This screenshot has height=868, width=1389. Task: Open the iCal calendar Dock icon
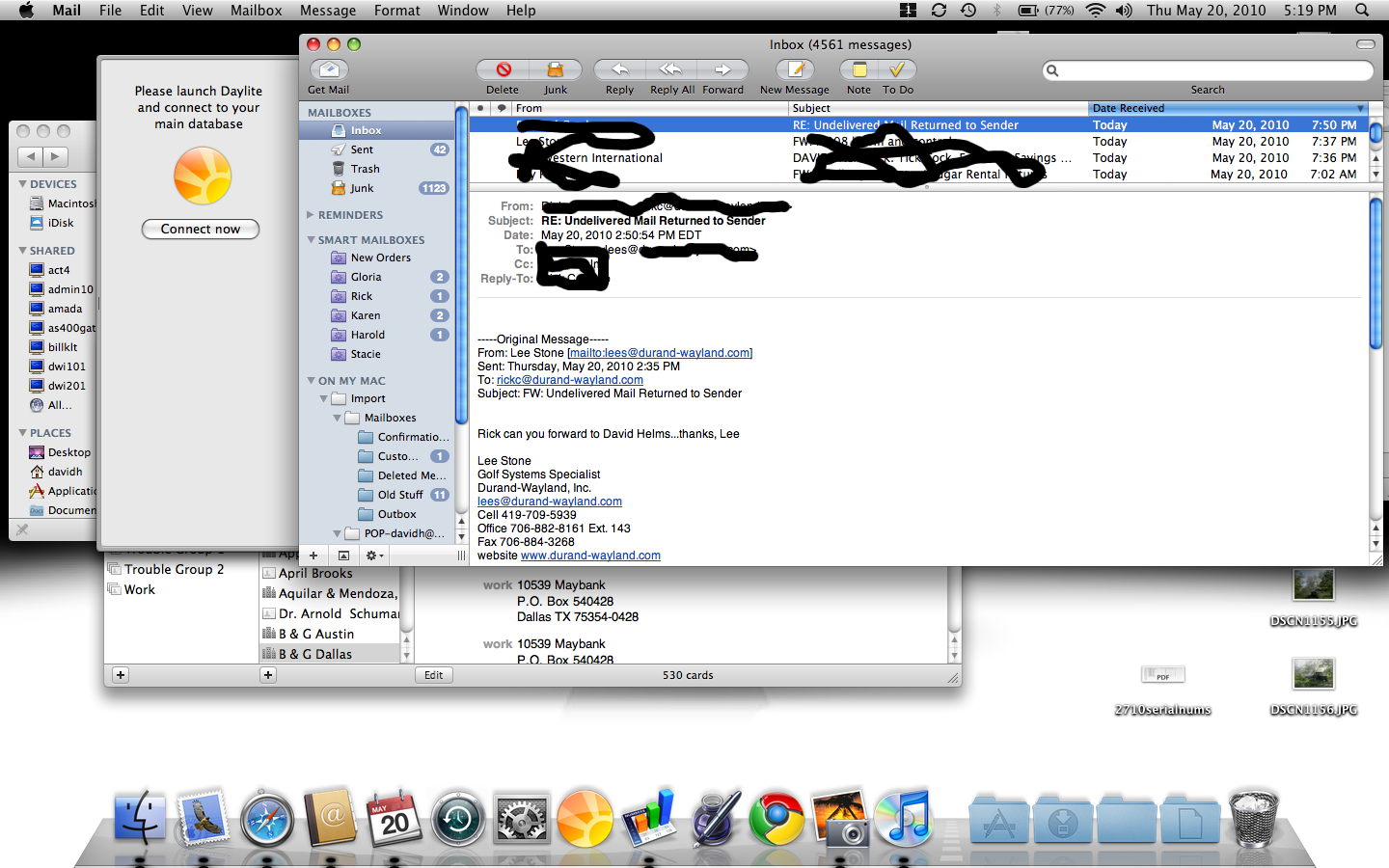tap(395, 818)
